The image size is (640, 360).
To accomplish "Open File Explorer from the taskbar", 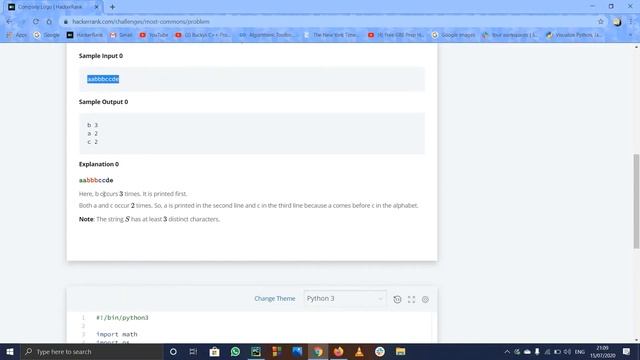I will 400,351.
